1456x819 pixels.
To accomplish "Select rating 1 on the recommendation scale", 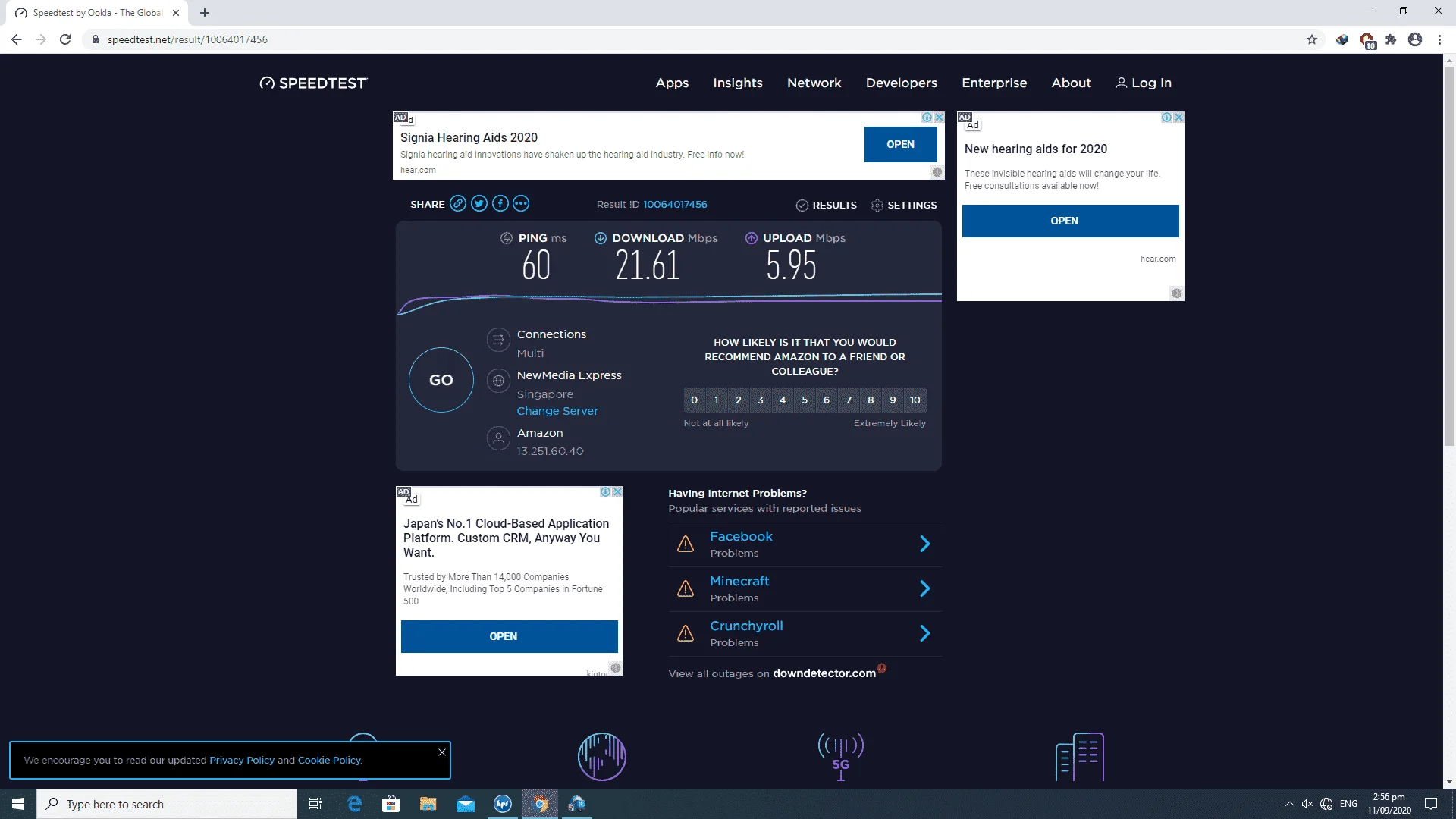I will [x=716, y=400].
